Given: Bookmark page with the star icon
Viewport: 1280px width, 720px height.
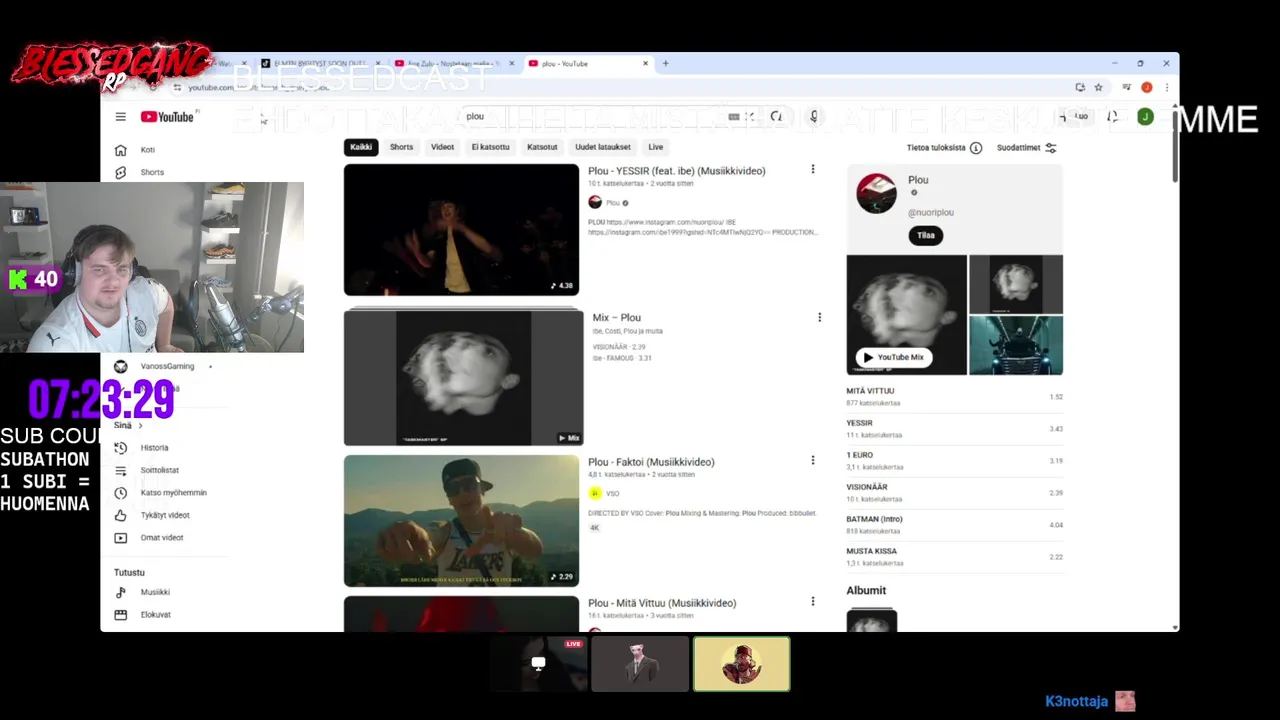Looking at the screenshot, I should point(1098,87).
